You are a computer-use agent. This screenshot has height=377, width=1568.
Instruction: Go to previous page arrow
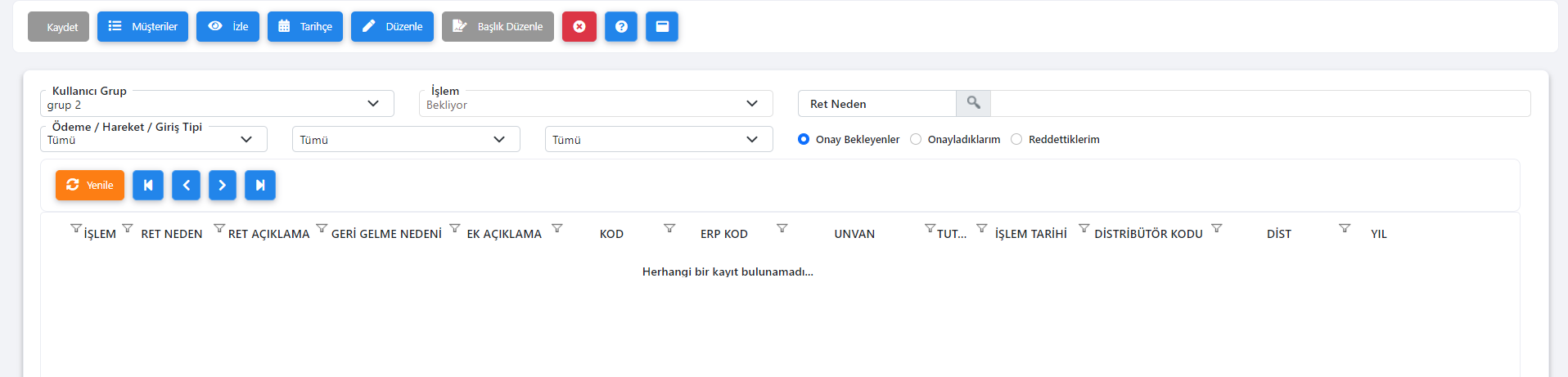tap(187, 185)
